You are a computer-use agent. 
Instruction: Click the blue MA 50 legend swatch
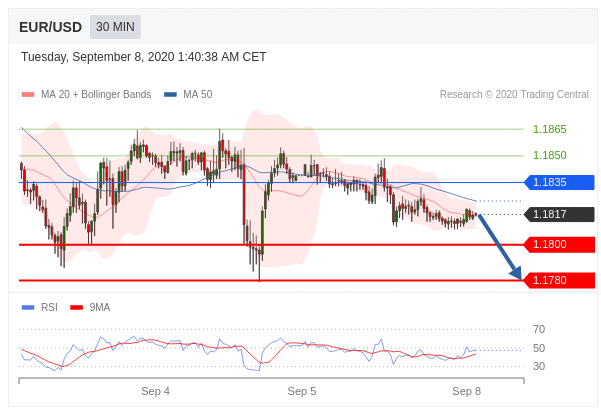pyautogui.click(x=170, y=94)
